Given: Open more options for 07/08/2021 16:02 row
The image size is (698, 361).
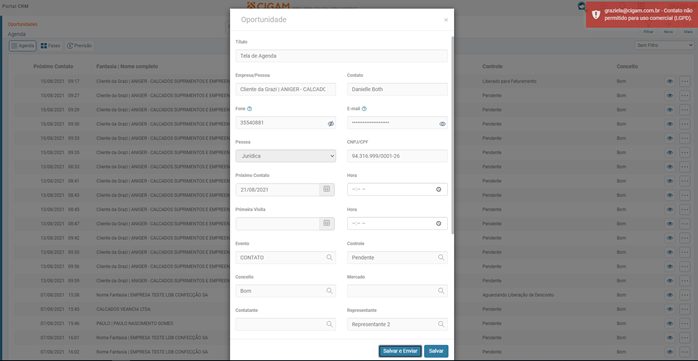Looking at the screenshot, I should [x=685, y=352].
